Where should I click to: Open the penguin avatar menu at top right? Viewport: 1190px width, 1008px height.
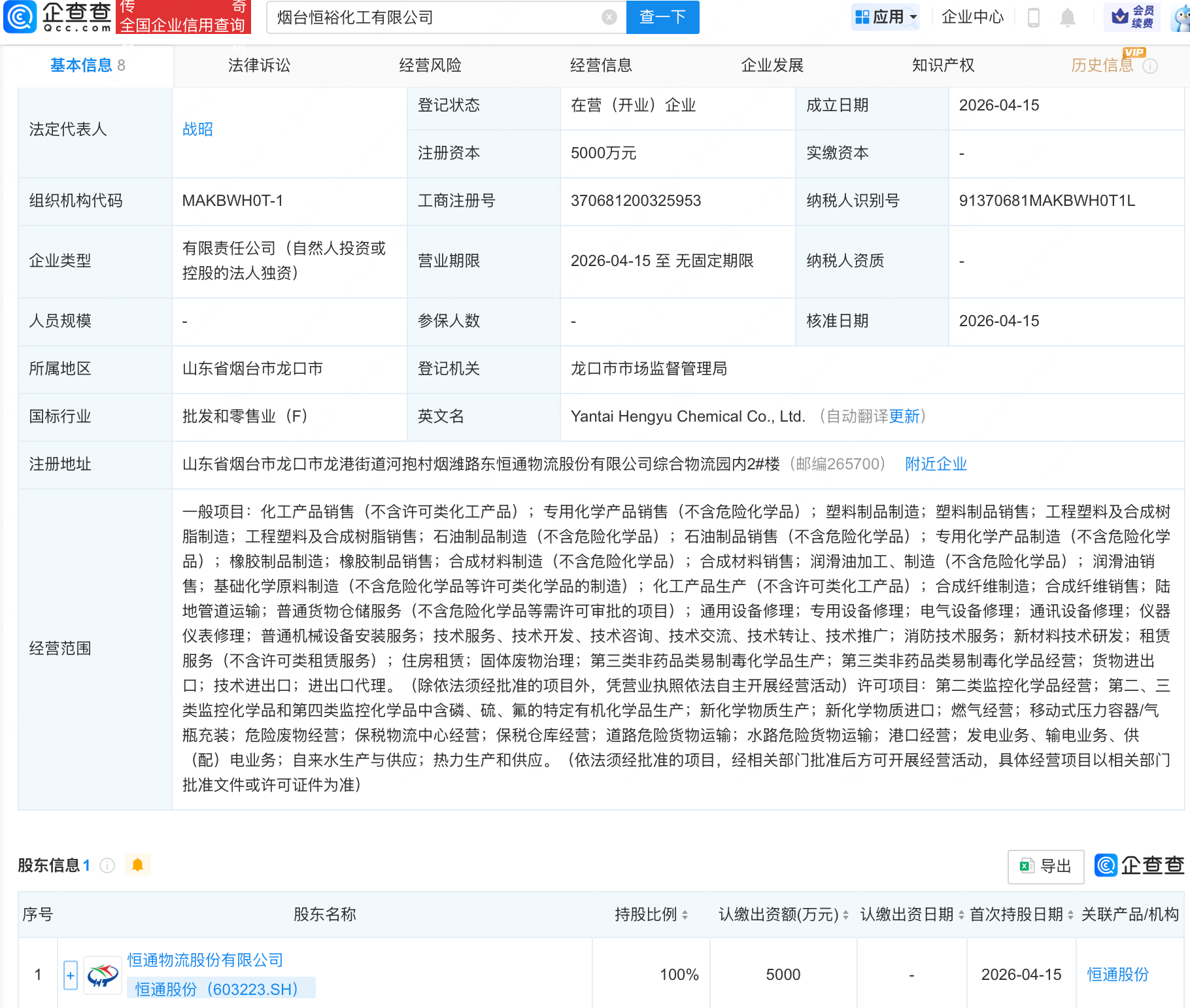pyautogui.click(x=1182, y=18)
